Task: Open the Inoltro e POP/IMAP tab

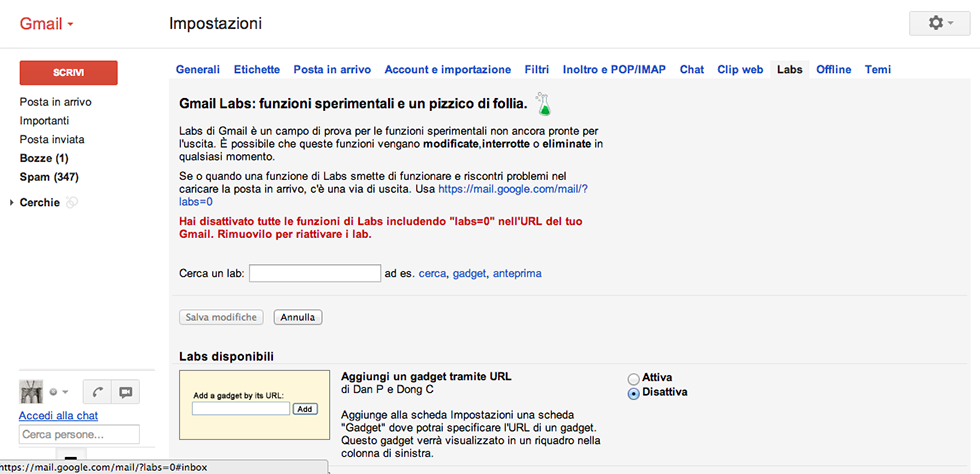Action: pos(614,70)
